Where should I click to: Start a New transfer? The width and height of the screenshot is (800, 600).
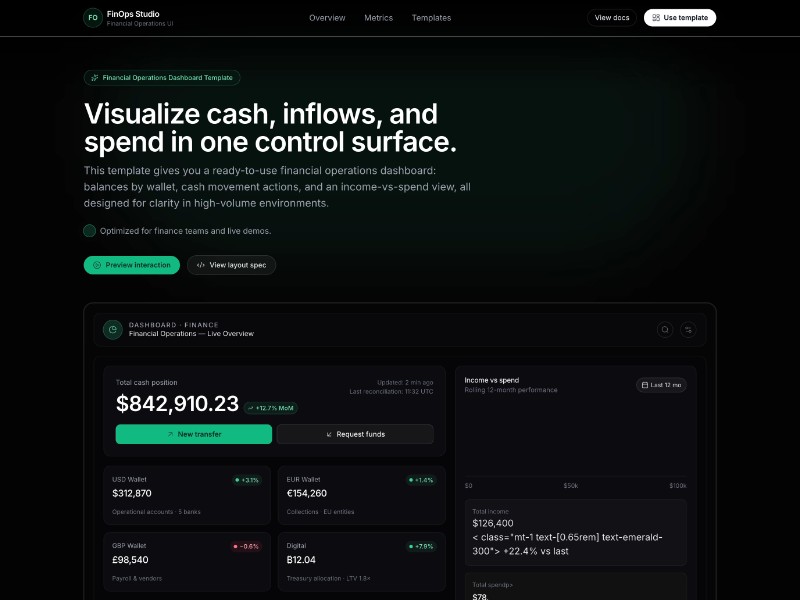(194, 434)
